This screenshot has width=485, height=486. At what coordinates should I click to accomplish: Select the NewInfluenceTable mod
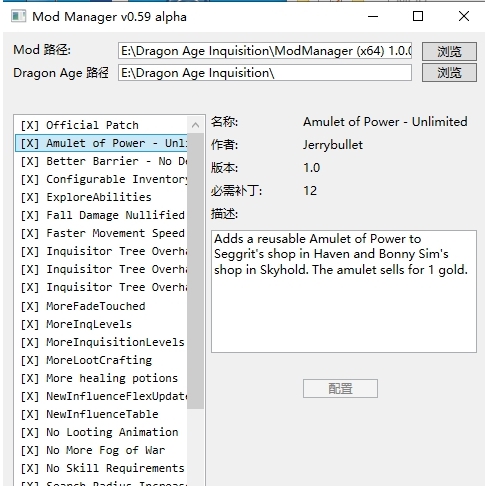pyautogui.click(x=102, y=414)
